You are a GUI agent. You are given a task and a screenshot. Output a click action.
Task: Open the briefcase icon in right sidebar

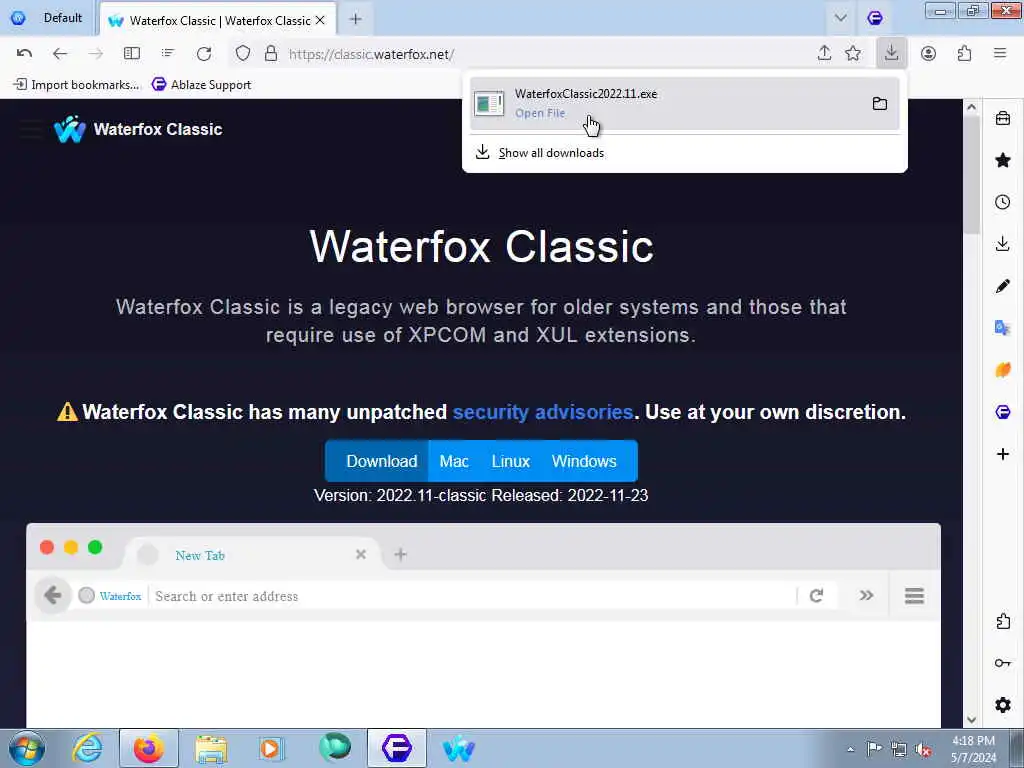point(1002,118)
